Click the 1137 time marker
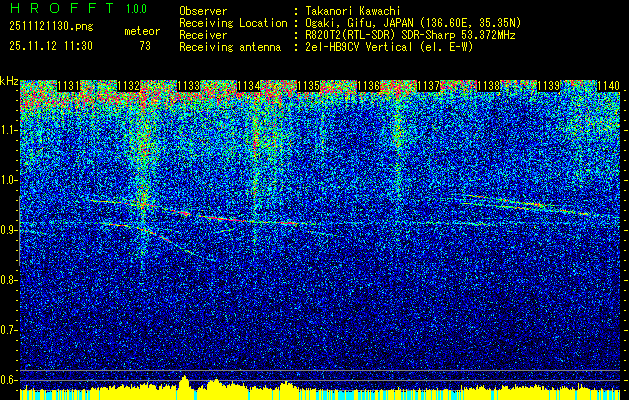The width and height of the screenshot is (629, 400). click(x=428, y=86)
